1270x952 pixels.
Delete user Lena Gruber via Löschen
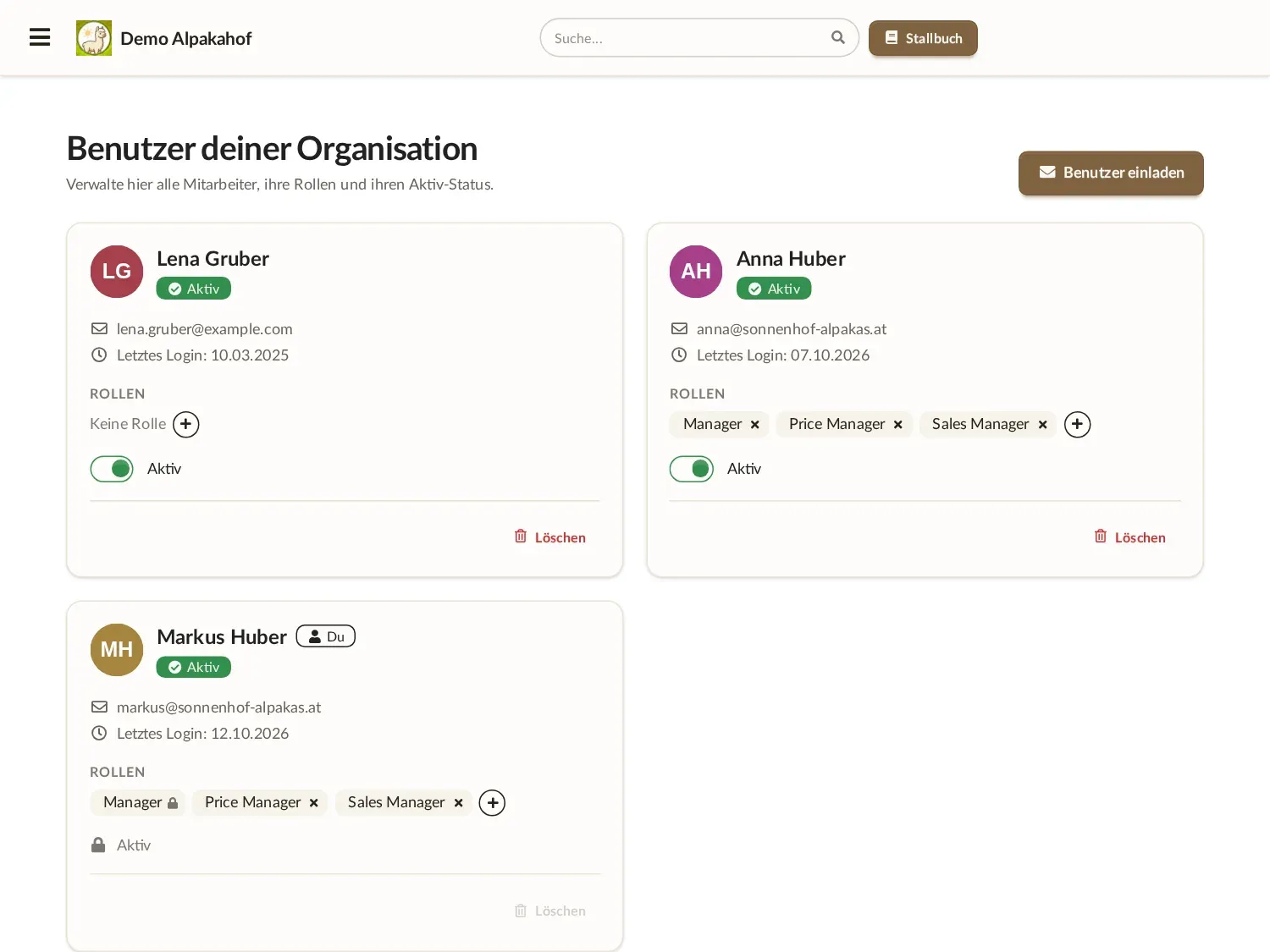[x=550, y=537]
